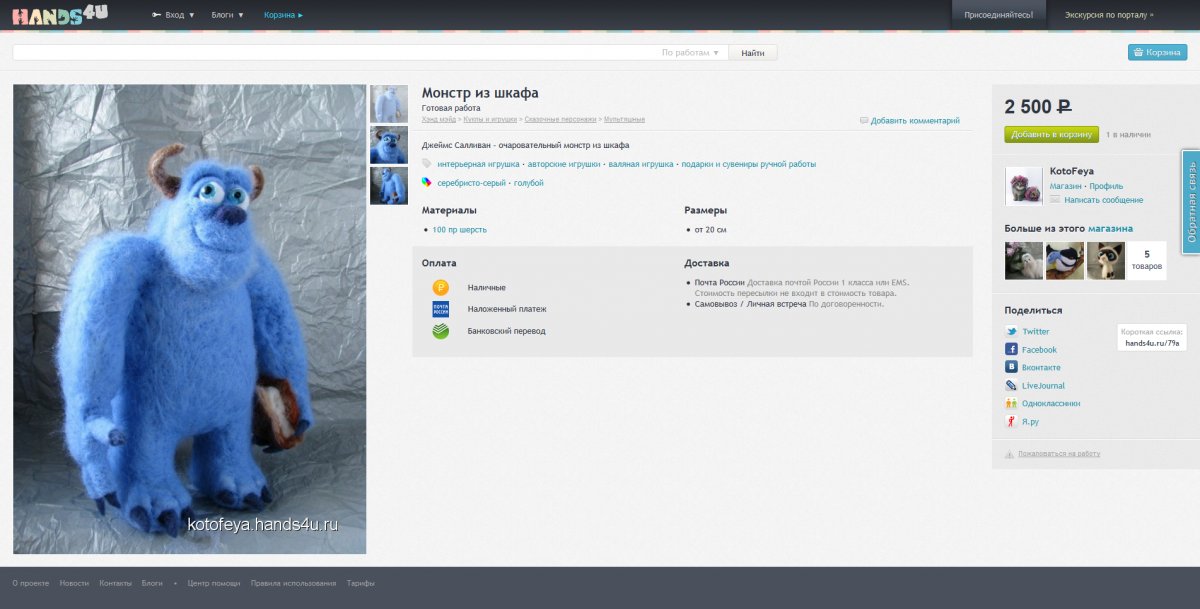Open Экскурсия по порталу link
Image resolution: width=1200 pixels, height=609 pixels.
(1108, 15)
